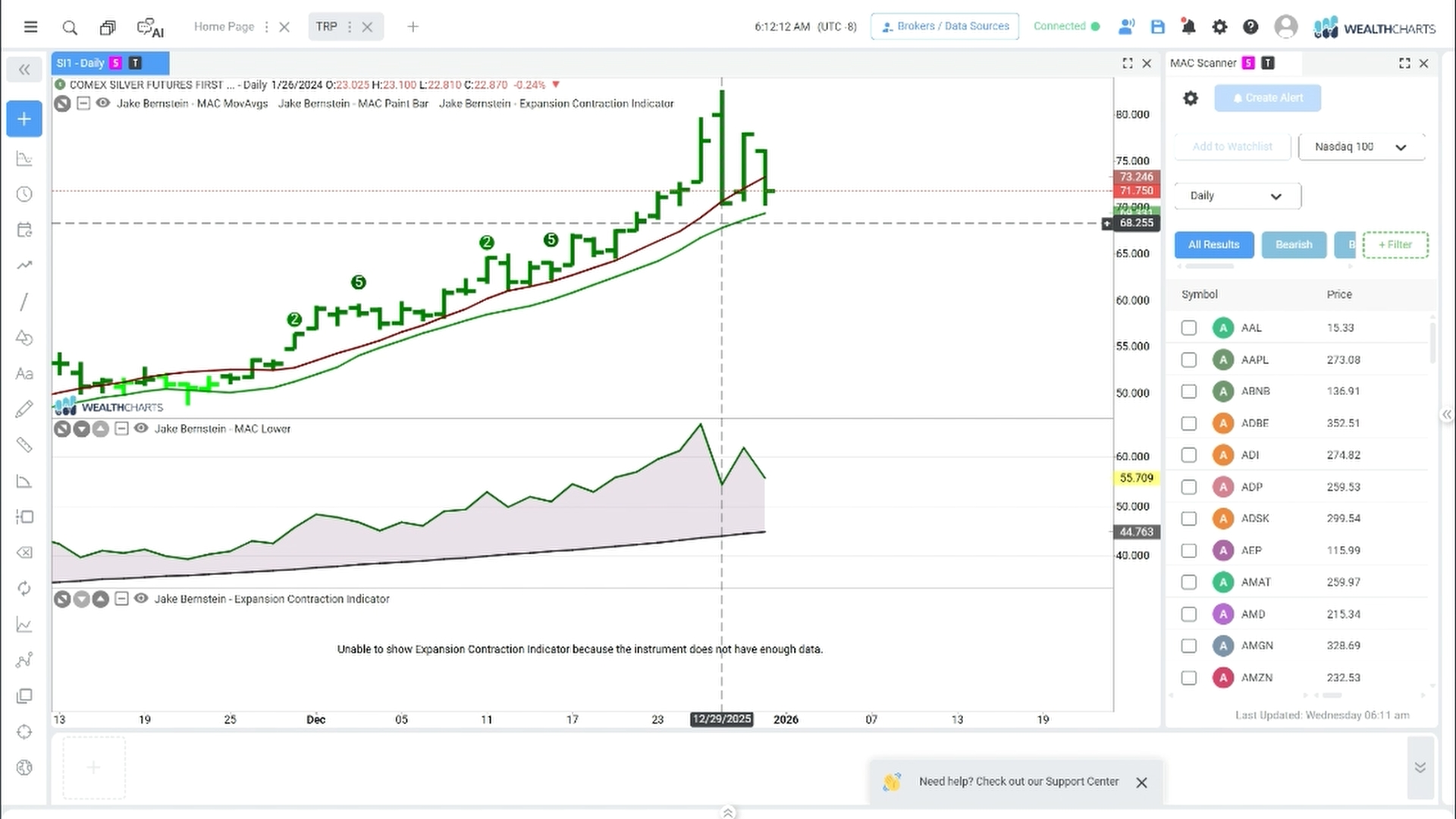Select the ruler measure tool
The width and height of the screenshot is (1456, 819).
[24, 445]
